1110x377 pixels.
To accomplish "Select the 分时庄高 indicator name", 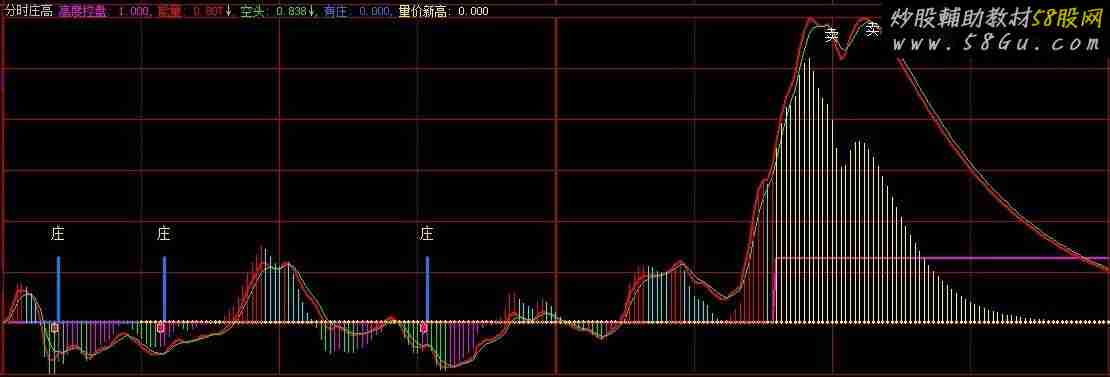I will (28, 11).
